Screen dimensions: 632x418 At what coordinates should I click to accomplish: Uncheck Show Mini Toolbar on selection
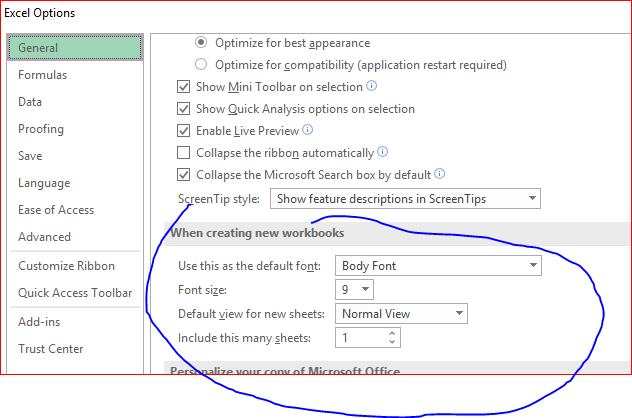pos(183,87)
